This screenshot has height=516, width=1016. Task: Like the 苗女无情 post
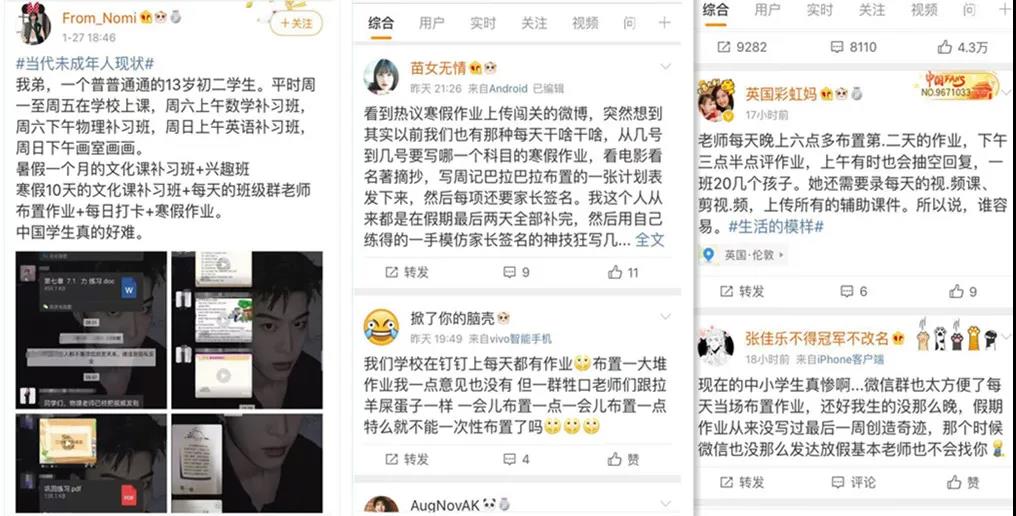(x=623, y=272)
